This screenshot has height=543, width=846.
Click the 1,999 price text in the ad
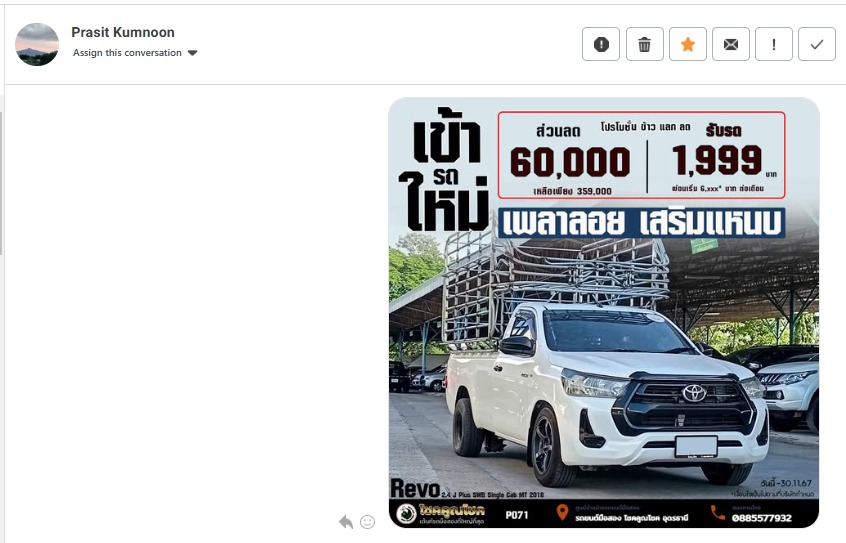pyautogui.click(x=709, y=160)
